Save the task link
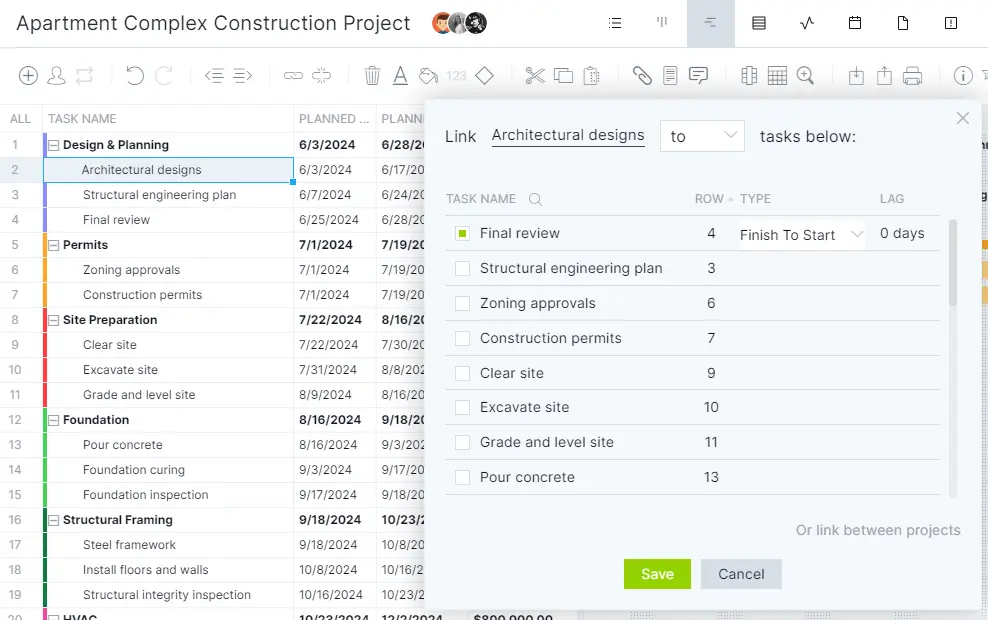 point(657,574)
